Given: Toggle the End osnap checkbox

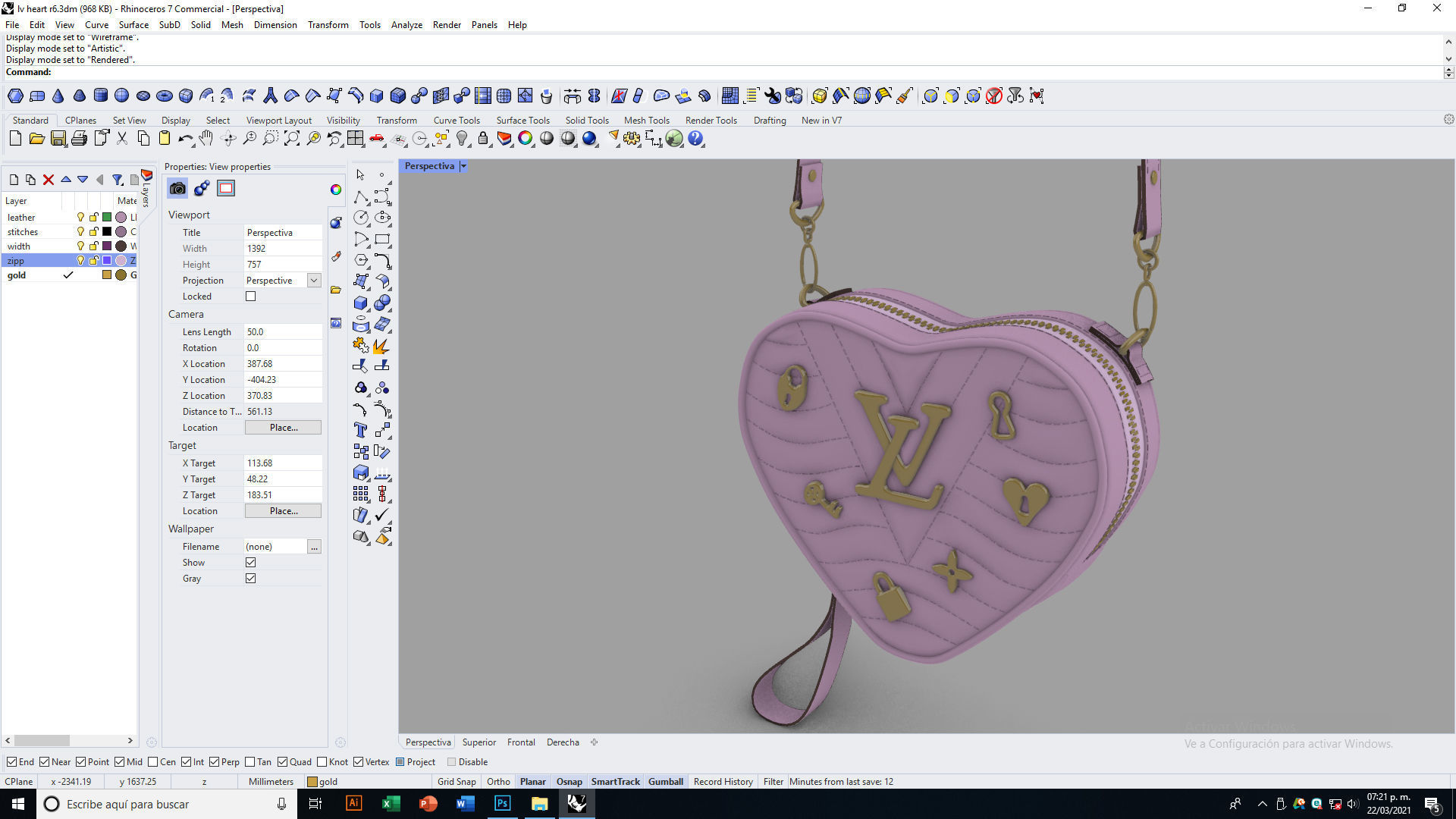Looking at the screenshot, I should click(11, 762).
